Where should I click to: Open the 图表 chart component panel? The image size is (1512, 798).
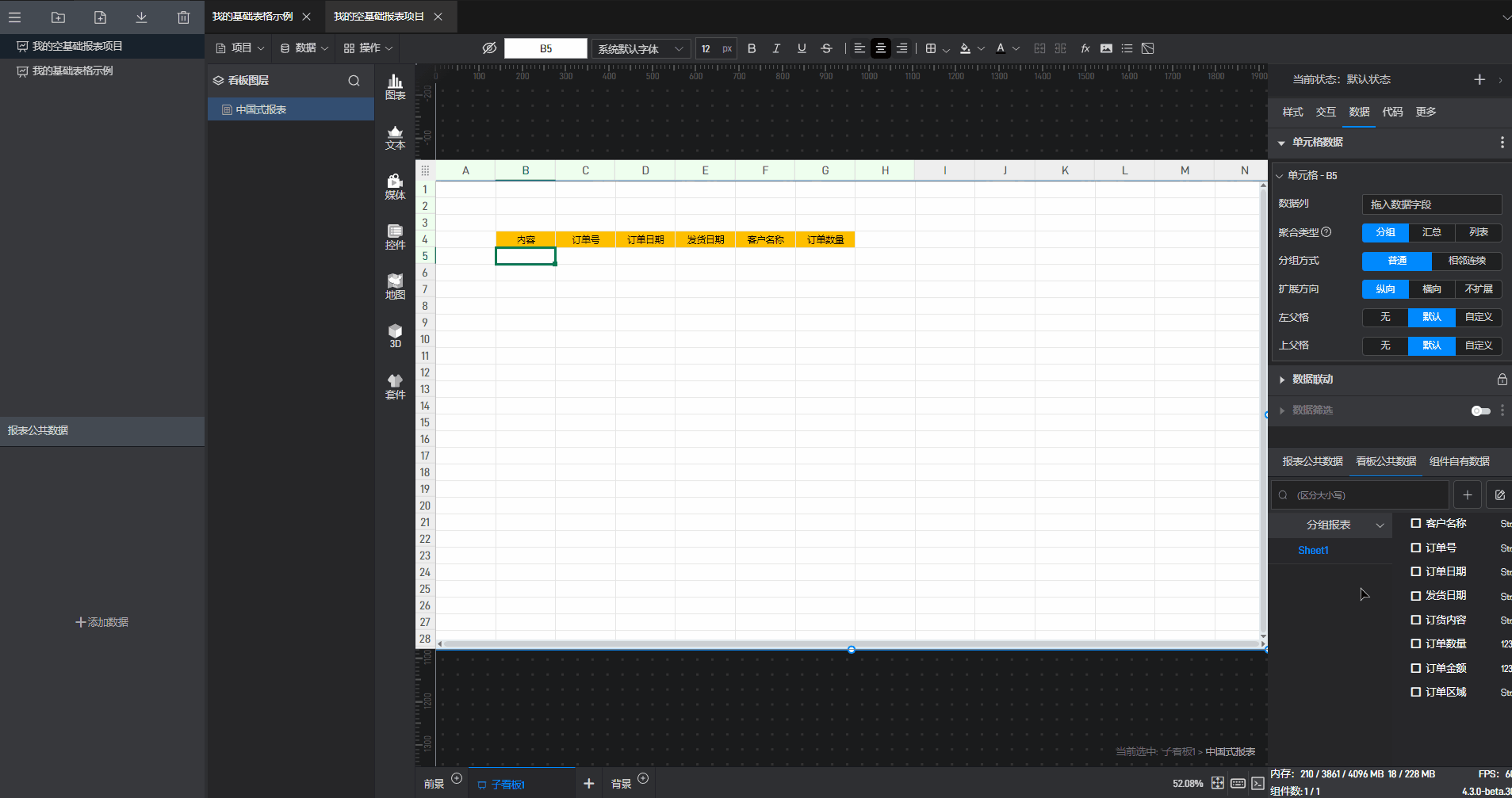click(x=395, y=86)
